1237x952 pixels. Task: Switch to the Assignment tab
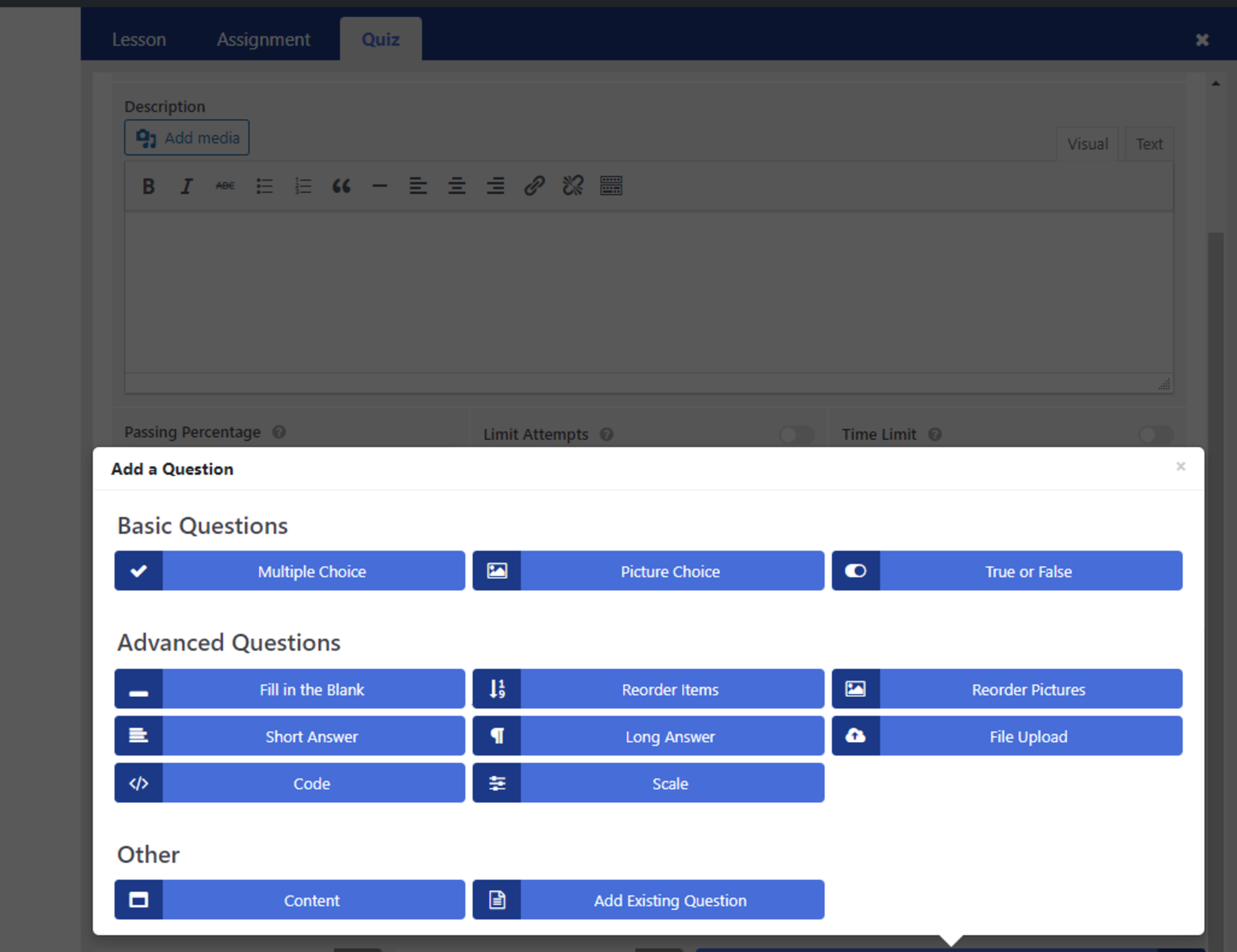(x=264, y=39)
